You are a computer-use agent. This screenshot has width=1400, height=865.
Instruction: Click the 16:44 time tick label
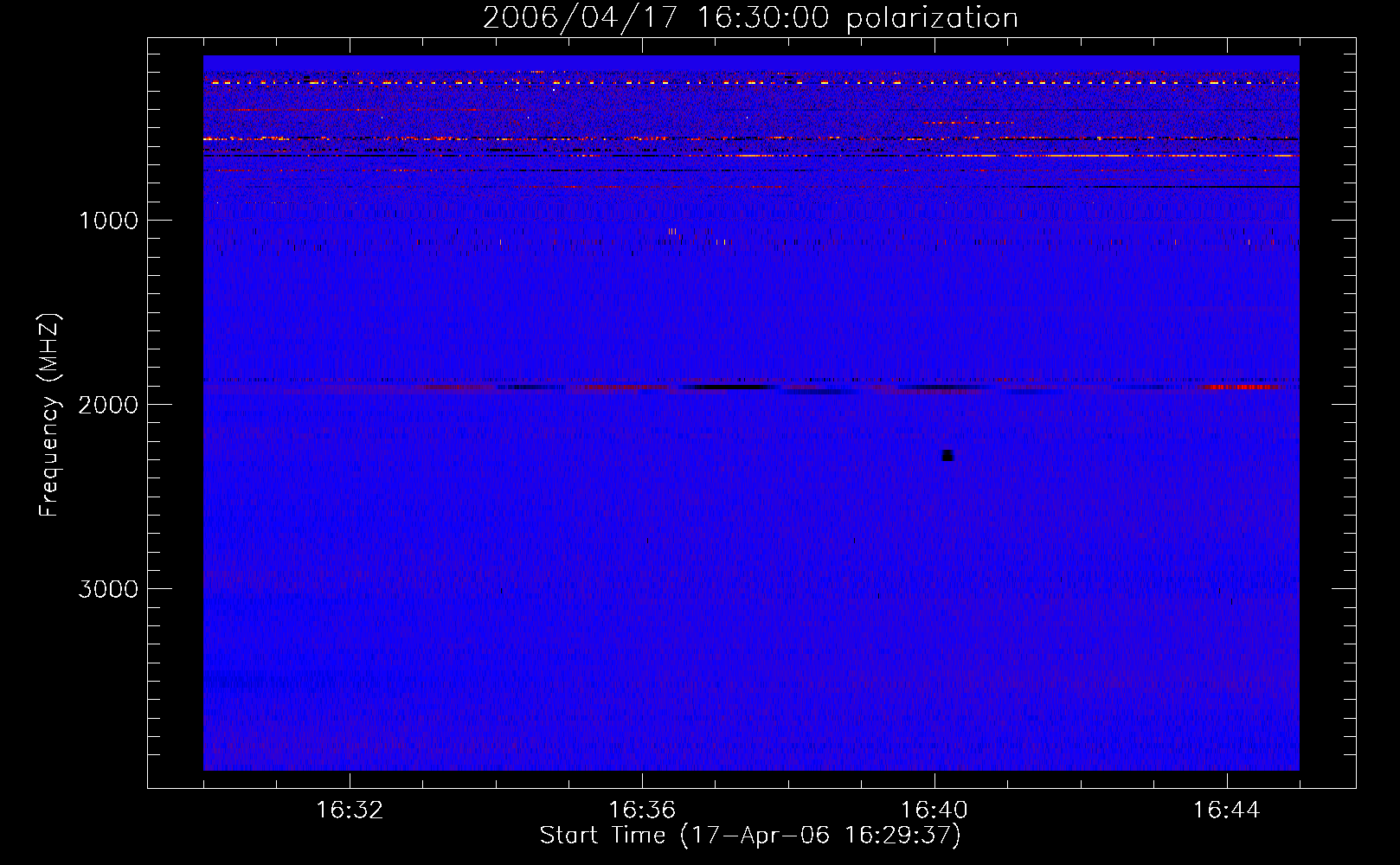coord(1227,811)
